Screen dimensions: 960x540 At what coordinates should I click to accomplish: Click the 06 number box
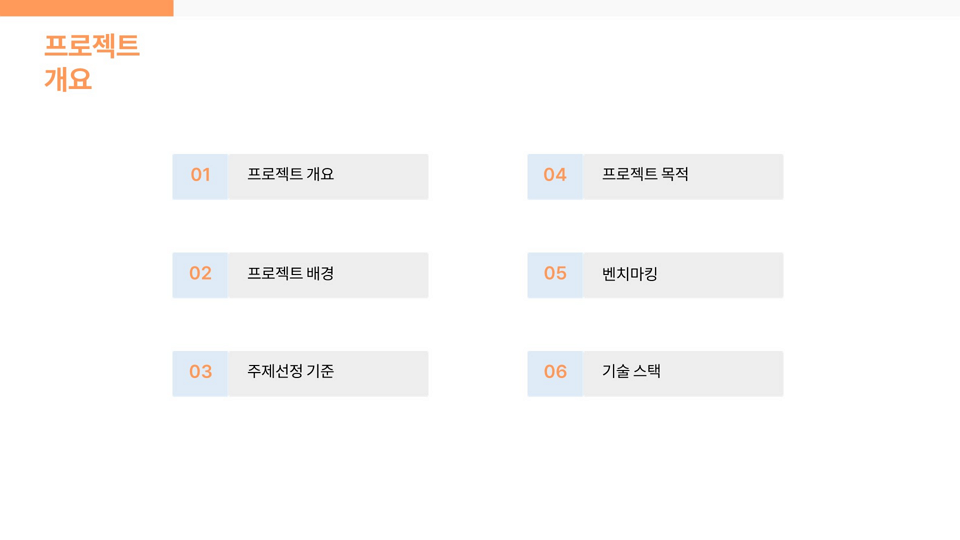coord(555,373)
